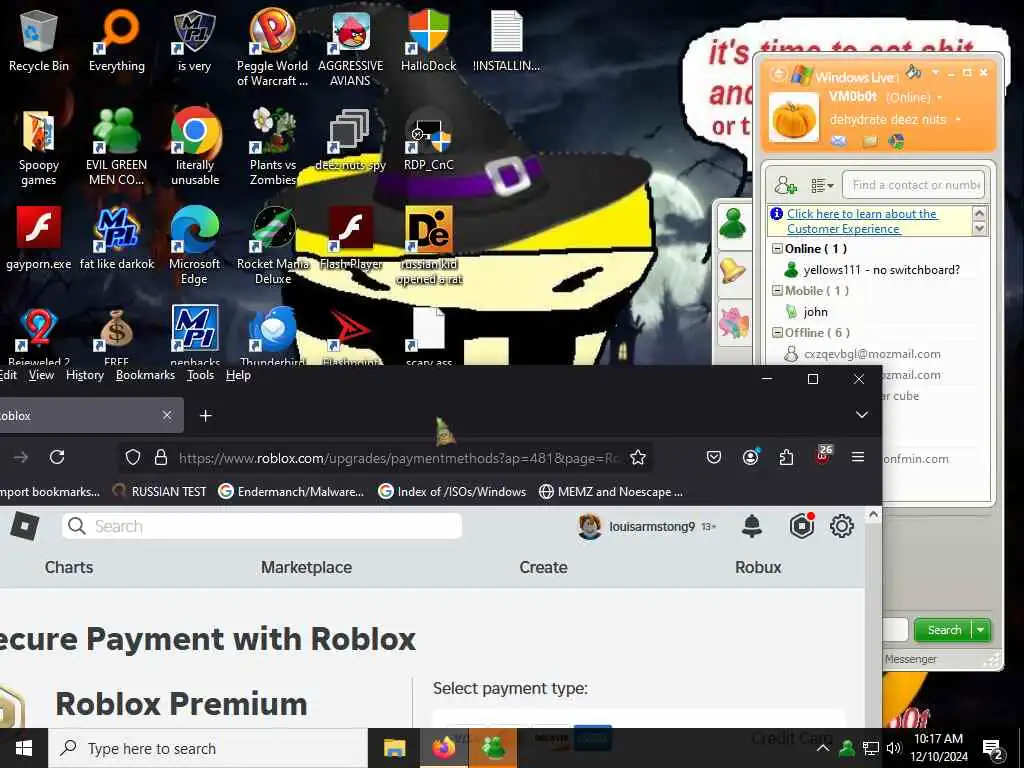Go to the Charts tab on Roblox
Viewport: 1024px width, 768px height.
click(x=69, y=567)
